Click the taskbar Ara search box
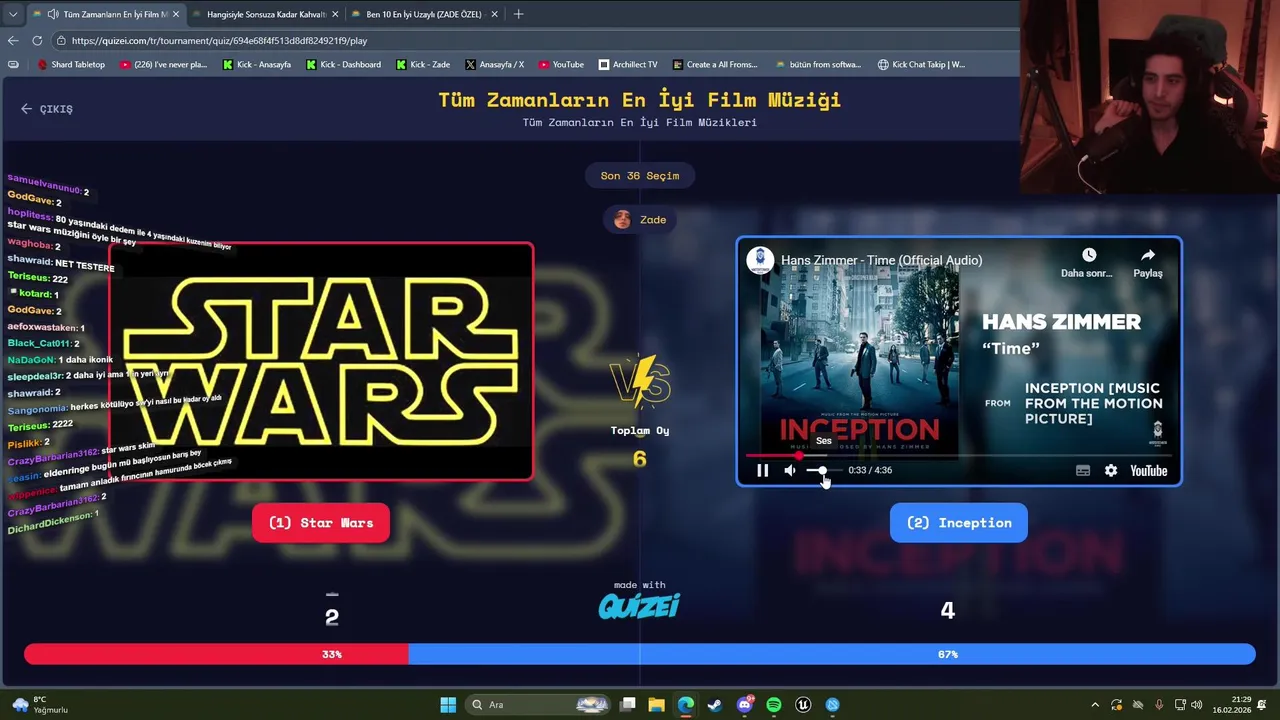Image resolution: width=1280 pixels, height=720 pixels. click(539, 705)
